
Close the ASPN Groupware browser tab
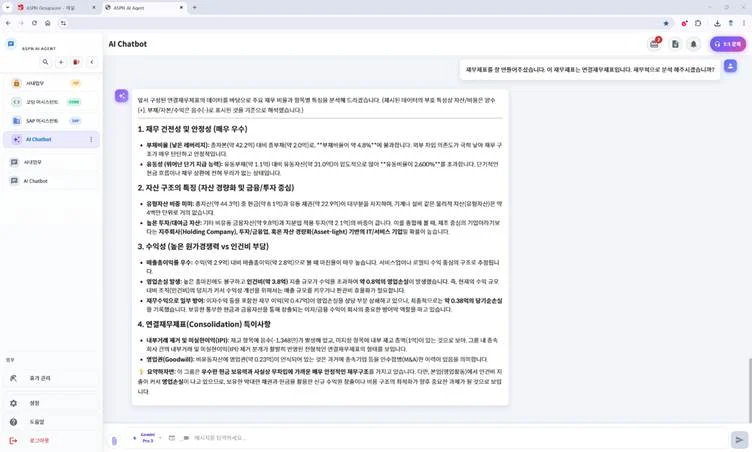94,8
